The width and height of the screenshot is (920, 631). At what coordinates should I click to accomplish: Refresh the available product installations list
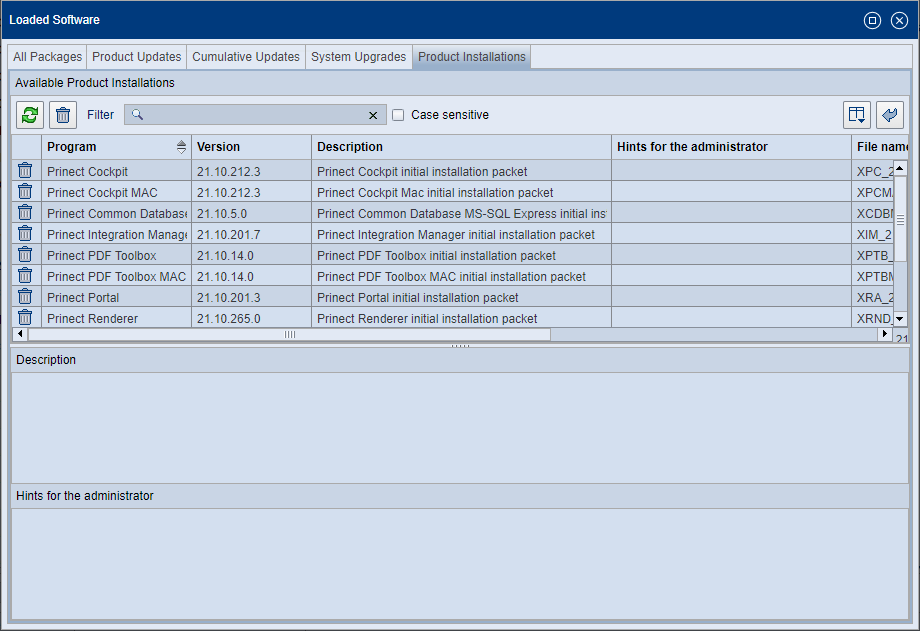29,114
